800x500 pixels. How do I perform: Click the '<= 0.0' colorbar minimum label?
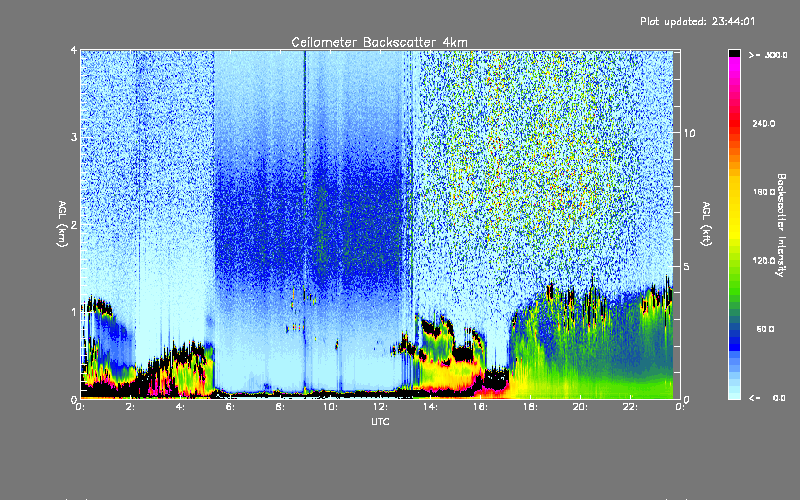767,397
